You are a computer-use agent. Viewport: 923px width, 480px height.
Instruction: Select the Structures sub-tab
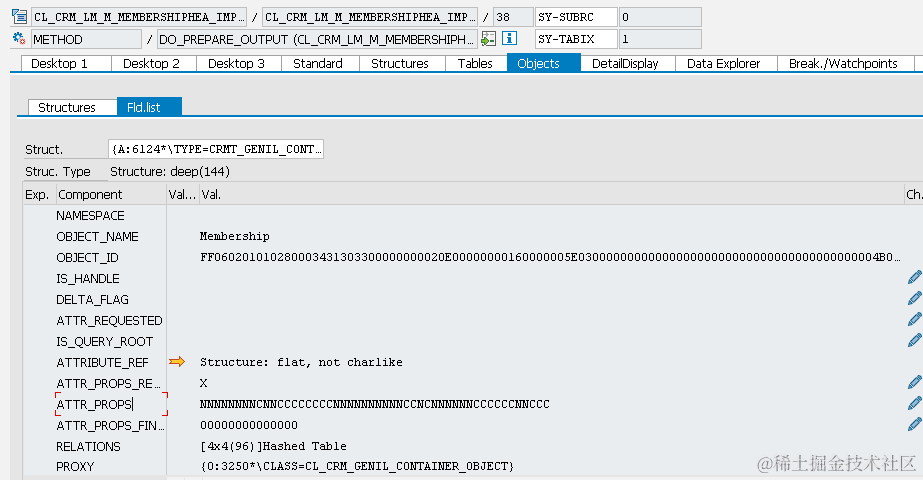pyautogui.click(x=72, y=107)
